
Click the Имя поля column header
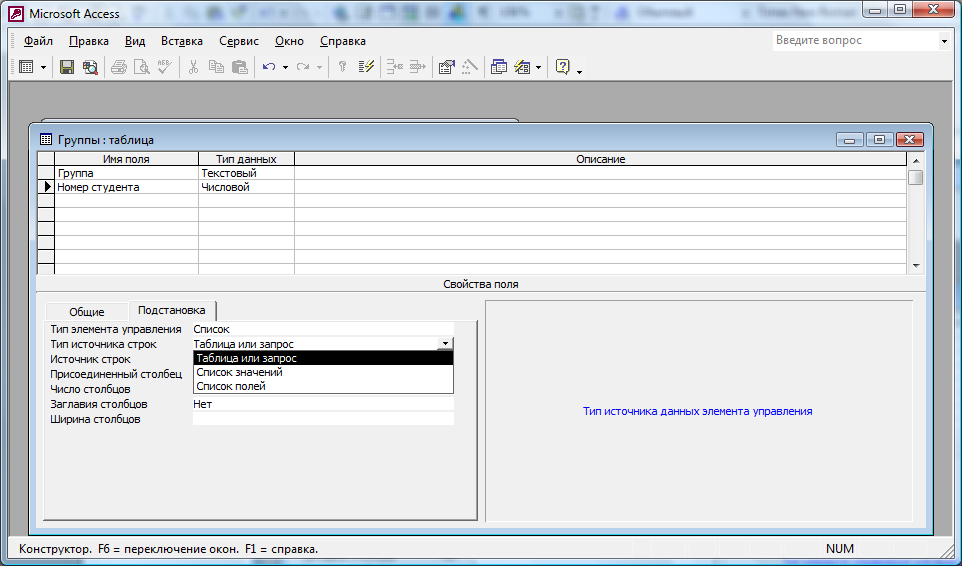(x=126, y=159)
